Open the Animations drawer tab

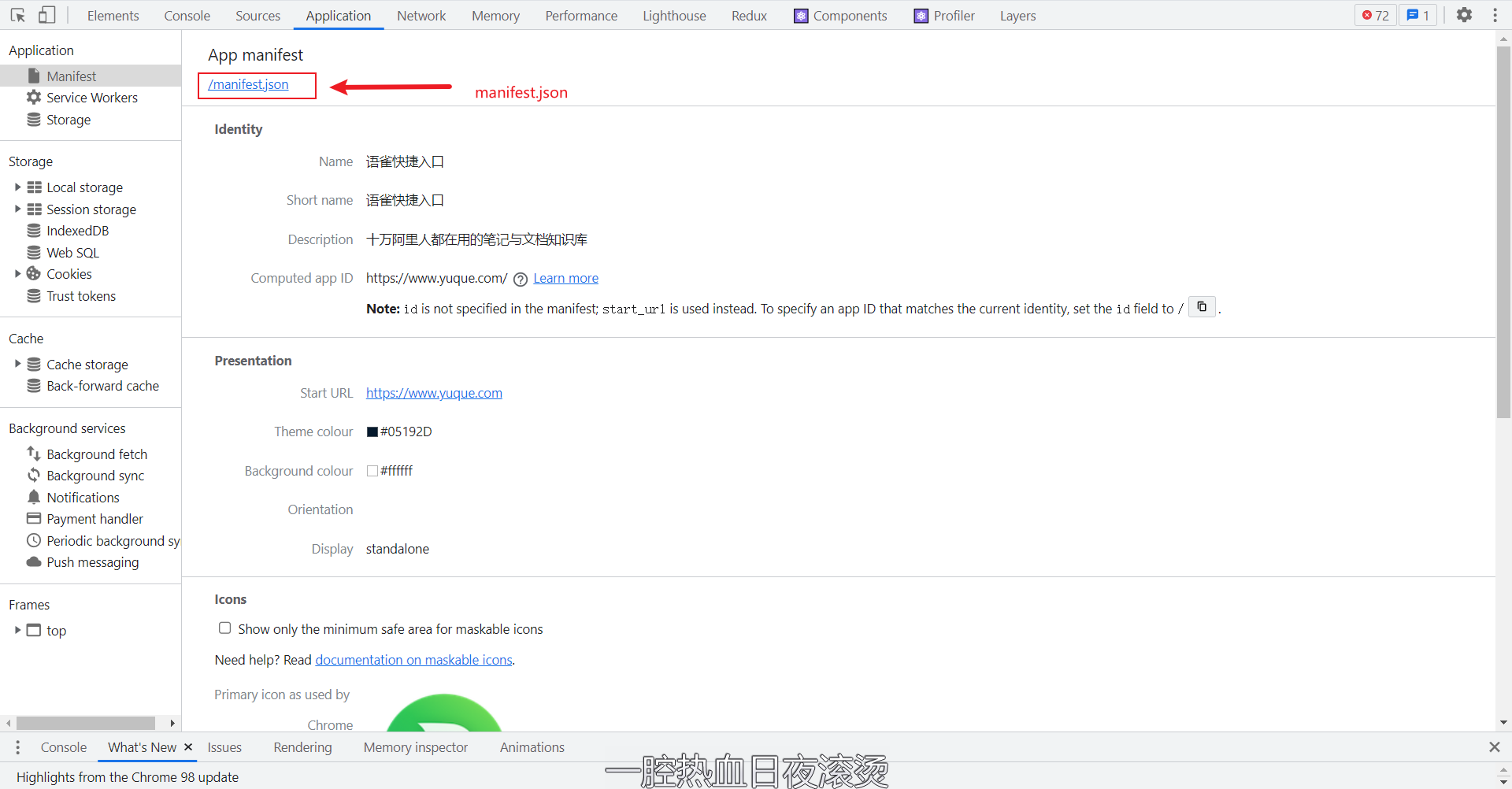click(532, 747)
